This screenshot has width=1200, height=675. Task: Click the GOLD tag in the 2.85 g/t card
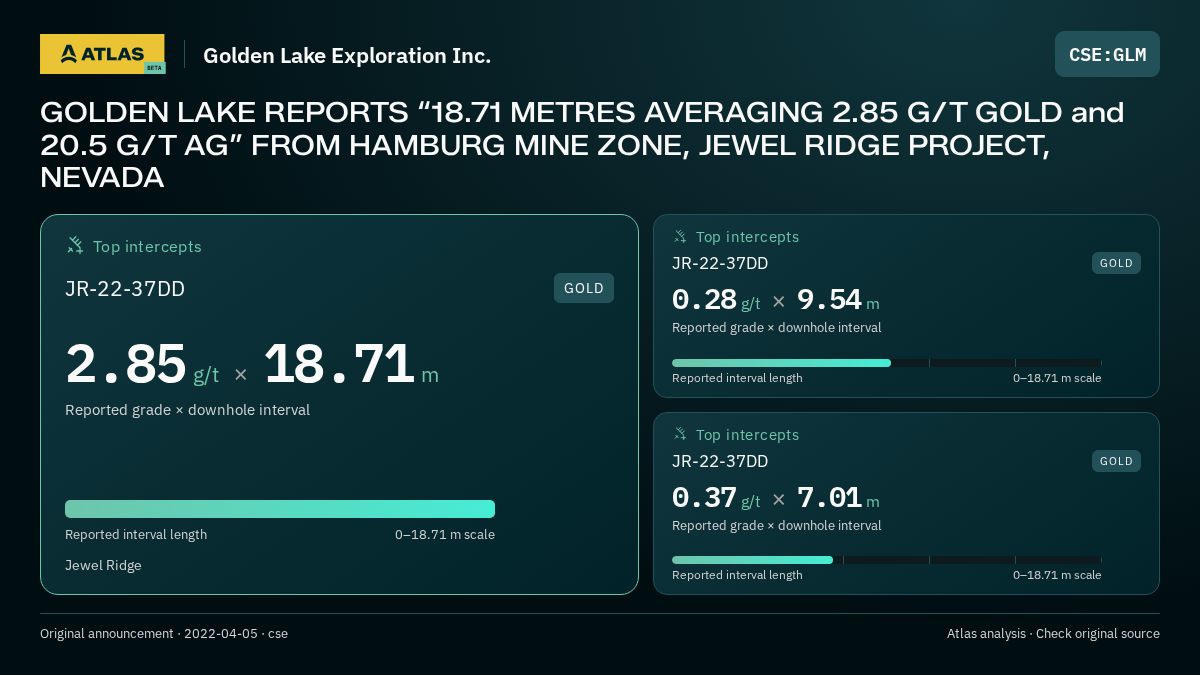(x=584, y=288)
